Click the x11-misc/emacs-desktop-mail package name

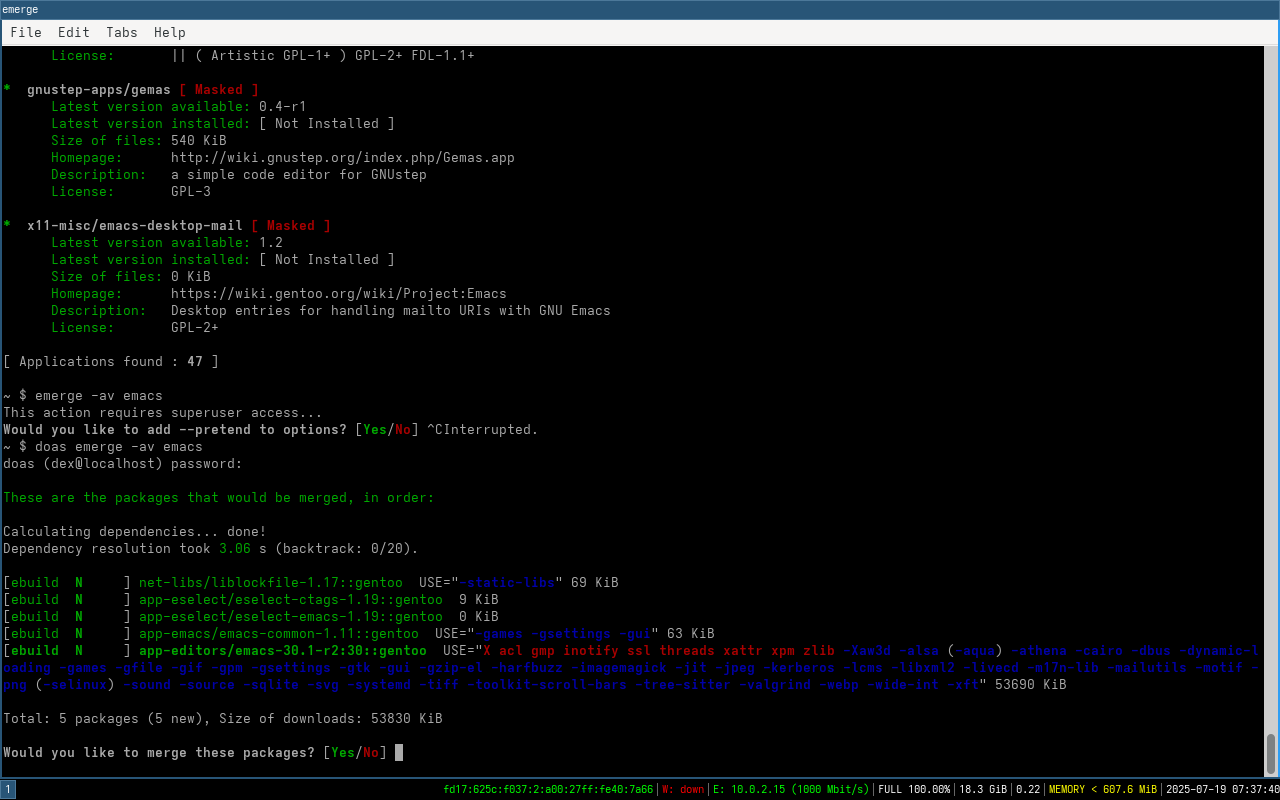135,225
